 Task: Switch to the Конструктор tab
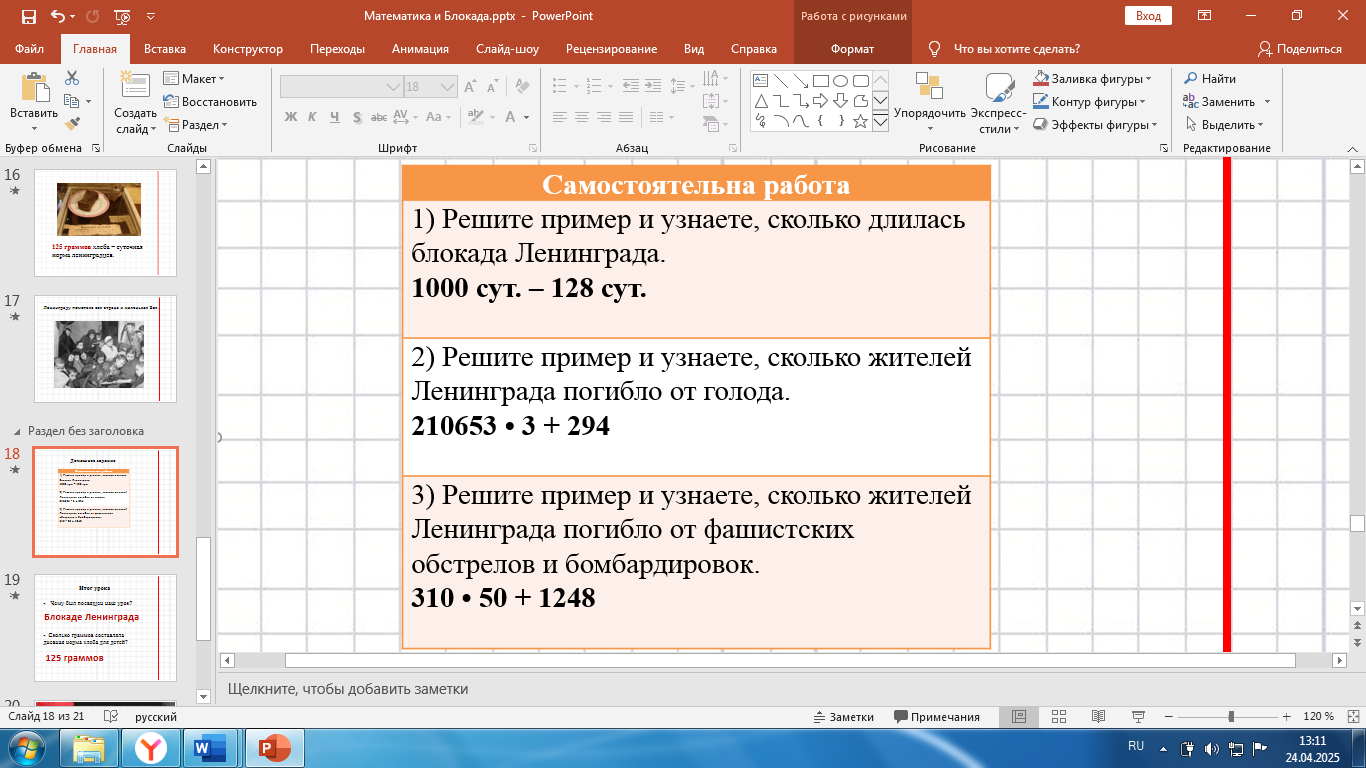[248, 49]
